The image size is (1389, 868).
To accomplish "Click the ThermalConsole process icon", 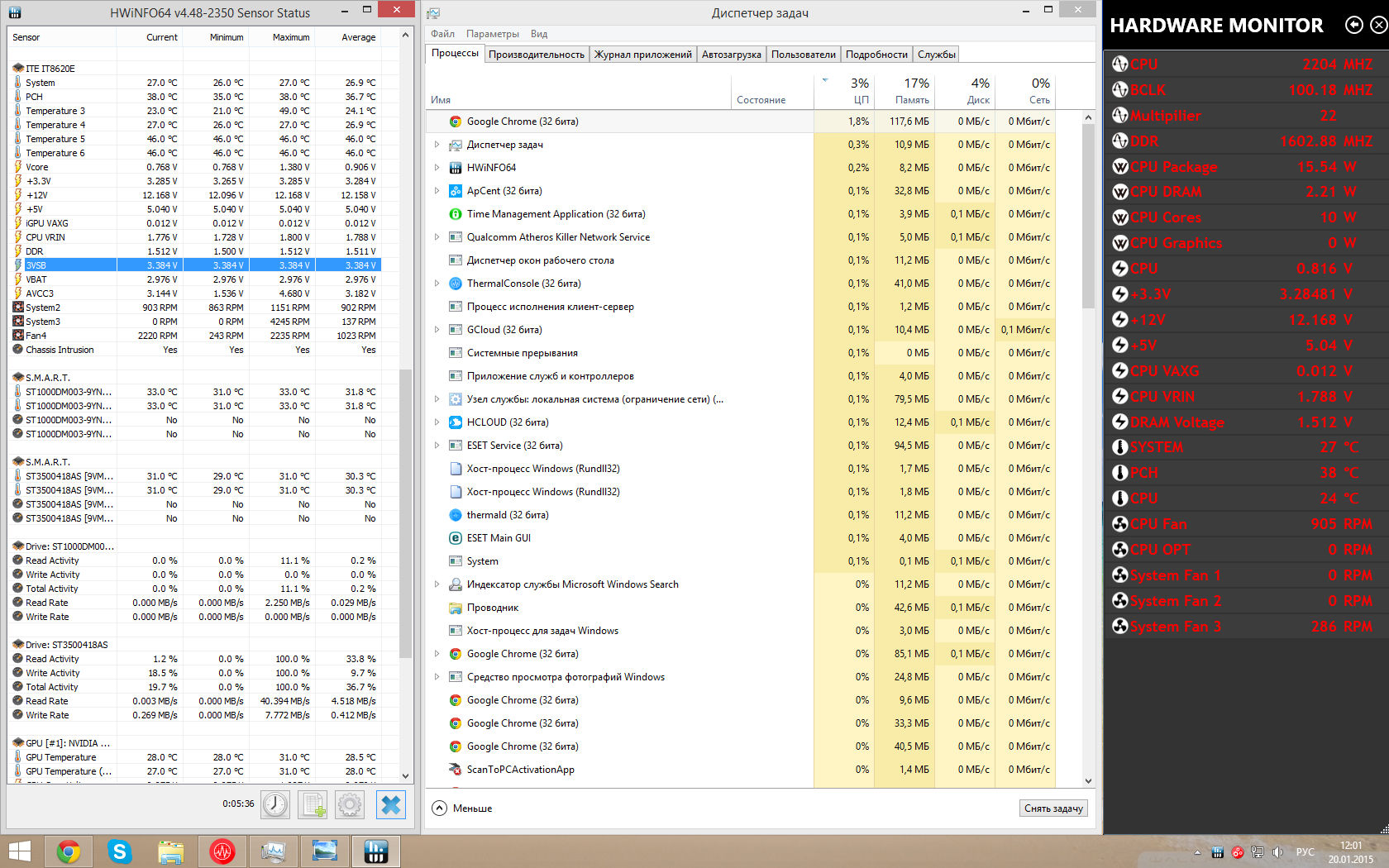I will pyautogui.click(x=455, y=284).
